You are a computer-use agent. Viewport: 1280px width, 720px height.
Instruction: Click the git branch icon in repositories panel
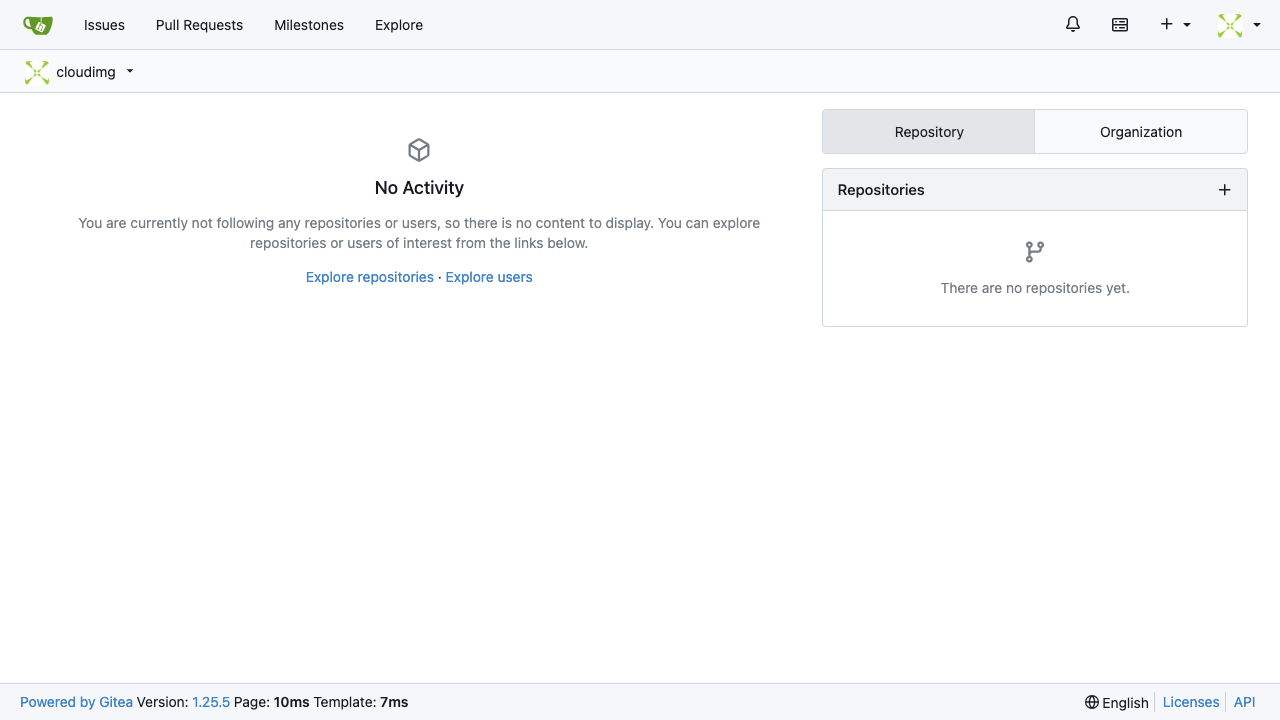coord(1035,252)
